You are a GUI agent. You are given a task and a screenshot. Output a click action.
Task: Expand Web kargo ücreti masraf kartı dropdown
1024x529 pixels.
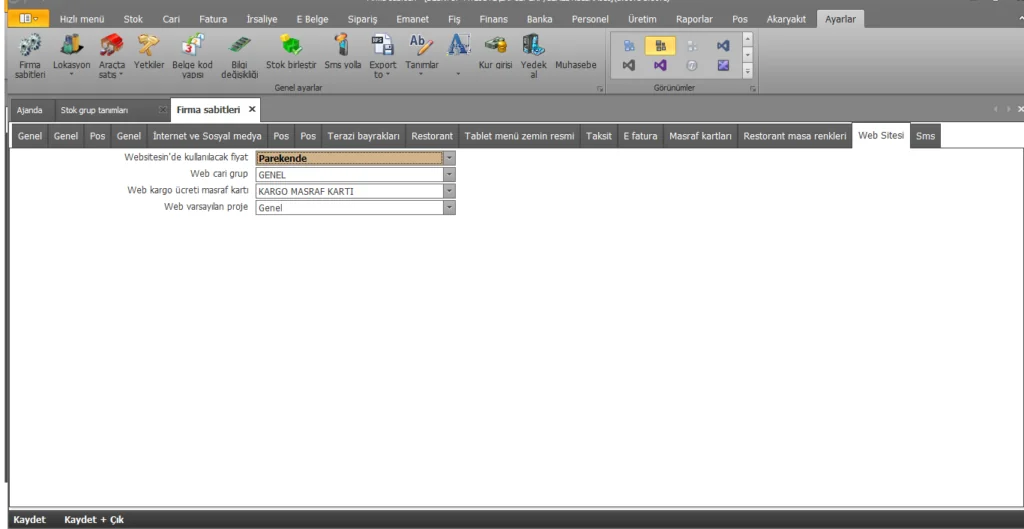(449, 191)
